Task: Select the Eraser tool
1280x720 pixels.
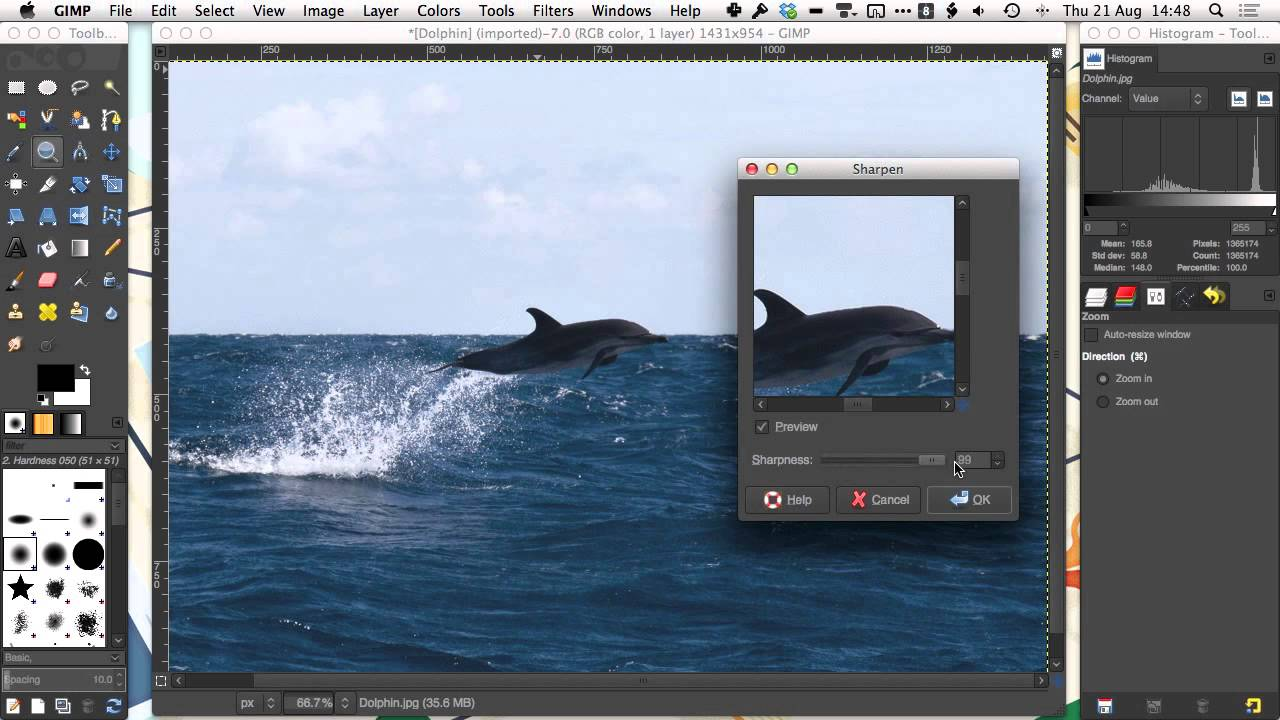Action: [47, 280]
